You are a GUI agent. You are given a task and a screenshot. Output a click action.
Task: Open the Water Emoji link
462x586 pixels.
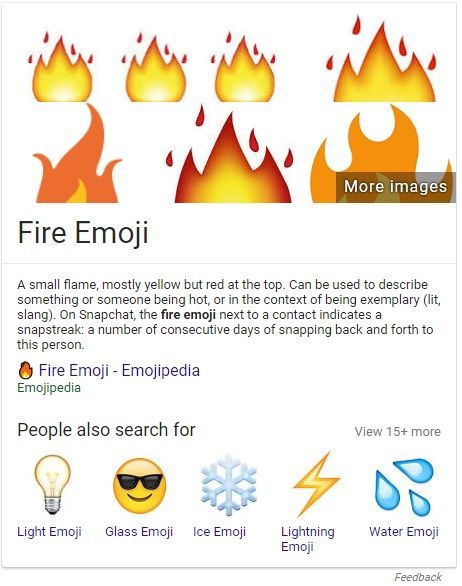click(404, 531)
